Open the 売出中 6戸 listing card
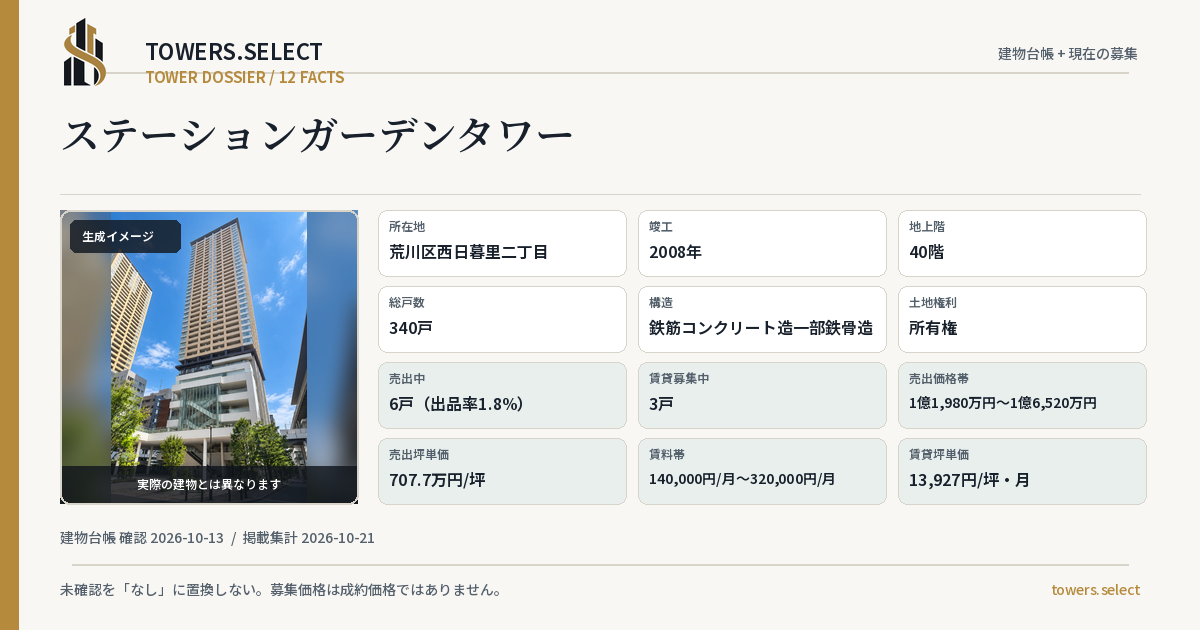Image resolution: width=1200 pixels, height=630 pixels. pos(502,395)
